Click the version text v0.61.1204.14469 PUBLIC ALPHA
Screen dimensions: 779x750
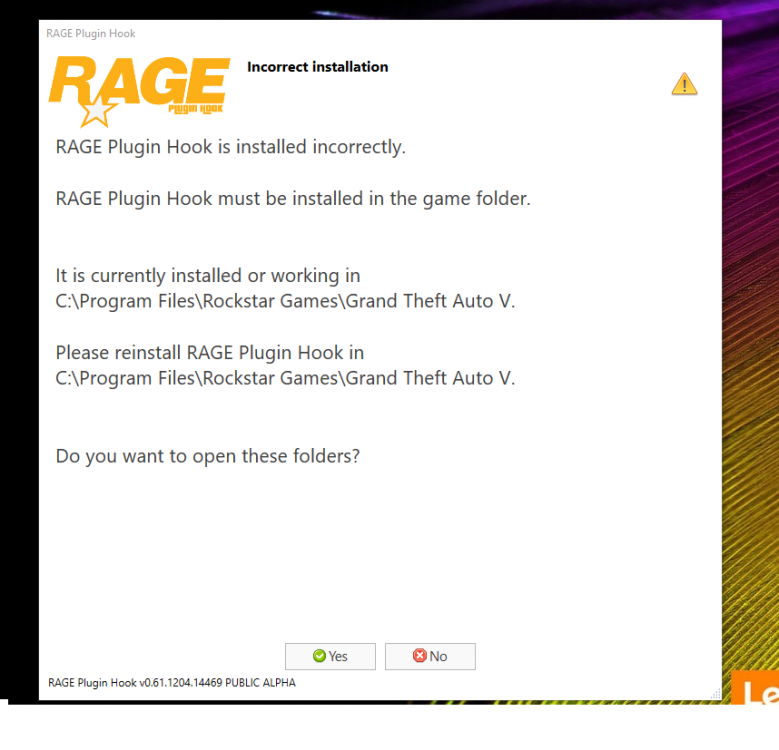(x=172, y=682)
